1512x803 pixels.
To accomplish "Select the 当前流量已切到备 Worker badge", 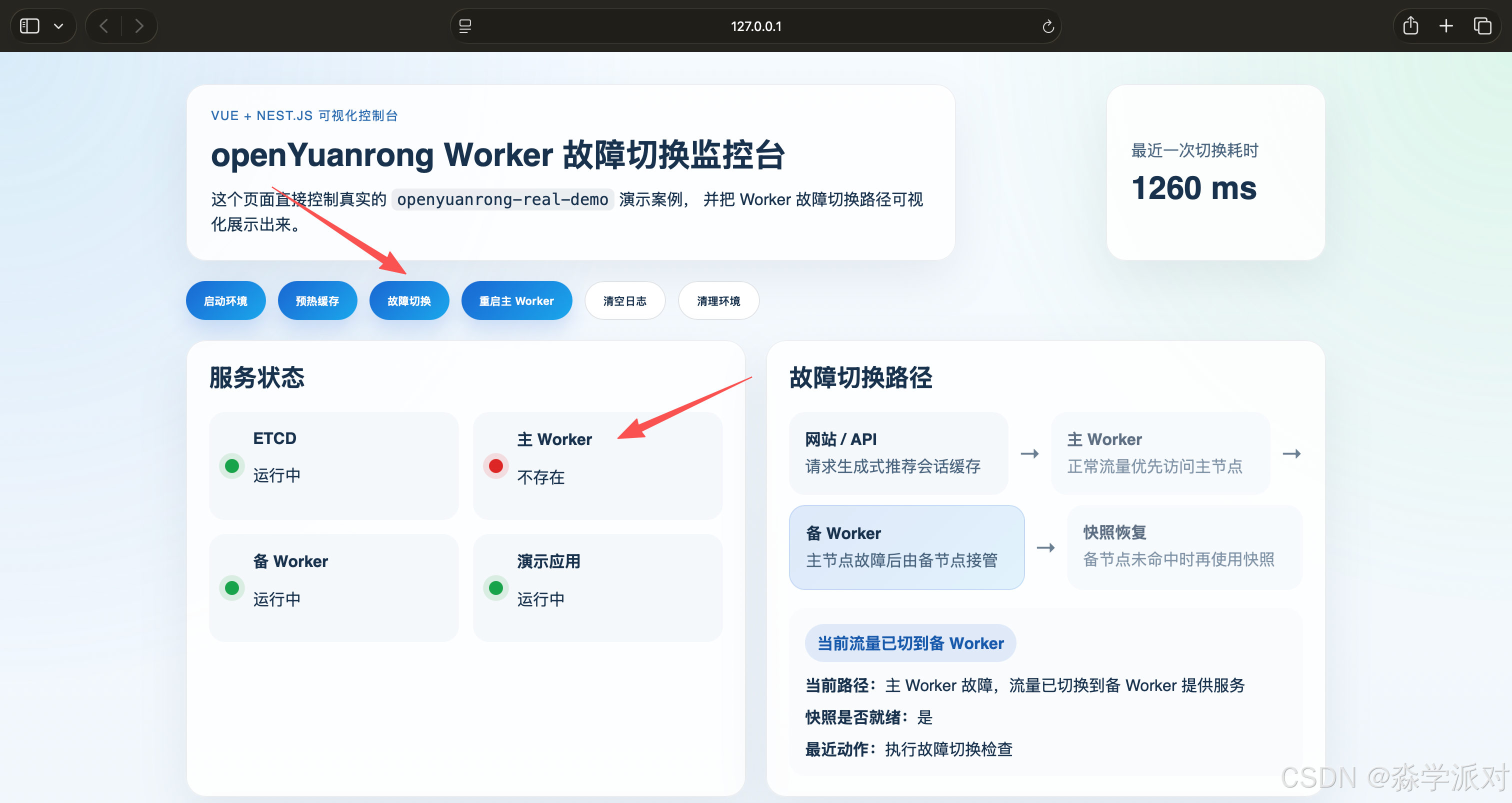I will click(x=910, y=643).
